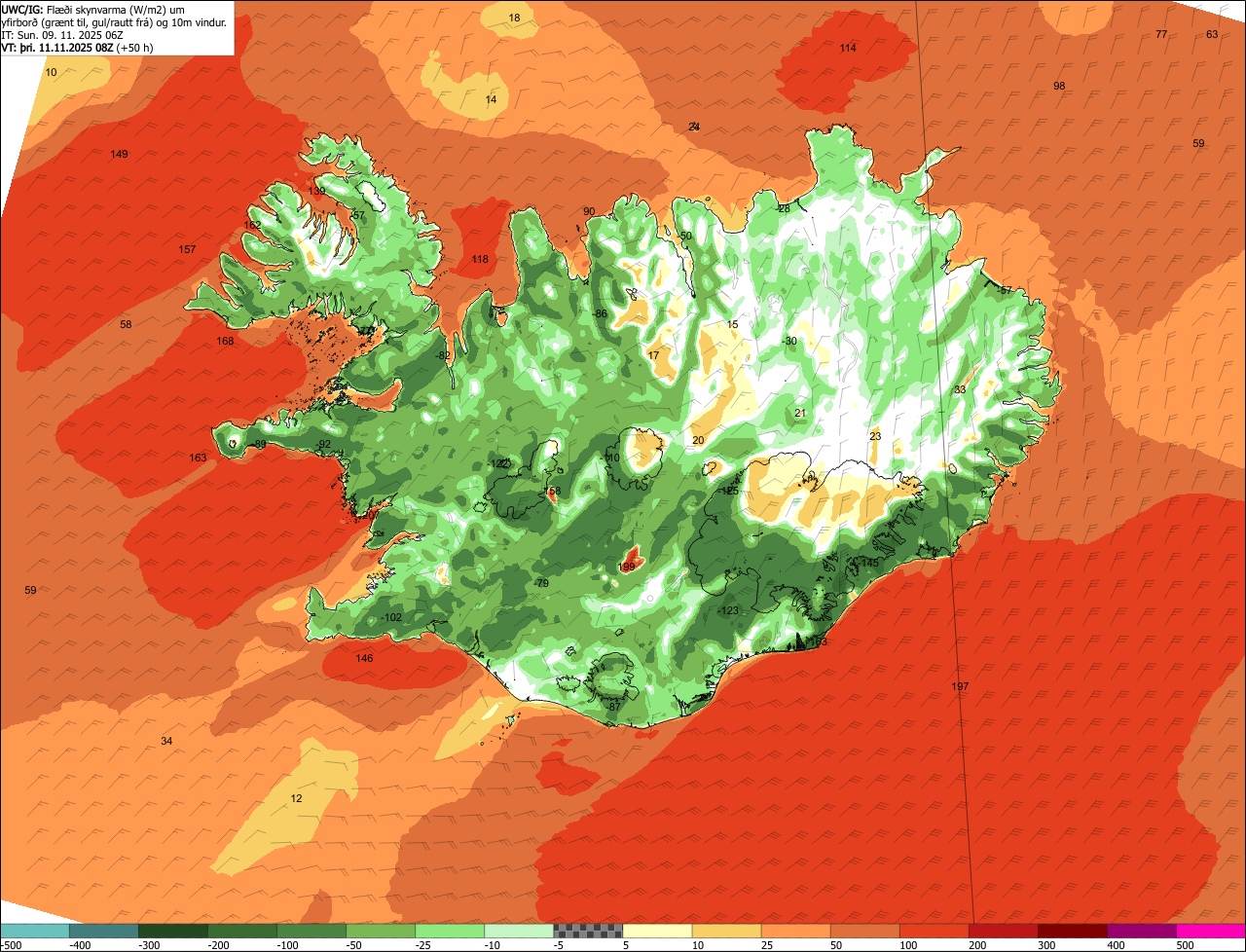Click the red 200 to 300 legend swatch
Viewport: 1246px width, 952px height.
(x=1004, y=931)
